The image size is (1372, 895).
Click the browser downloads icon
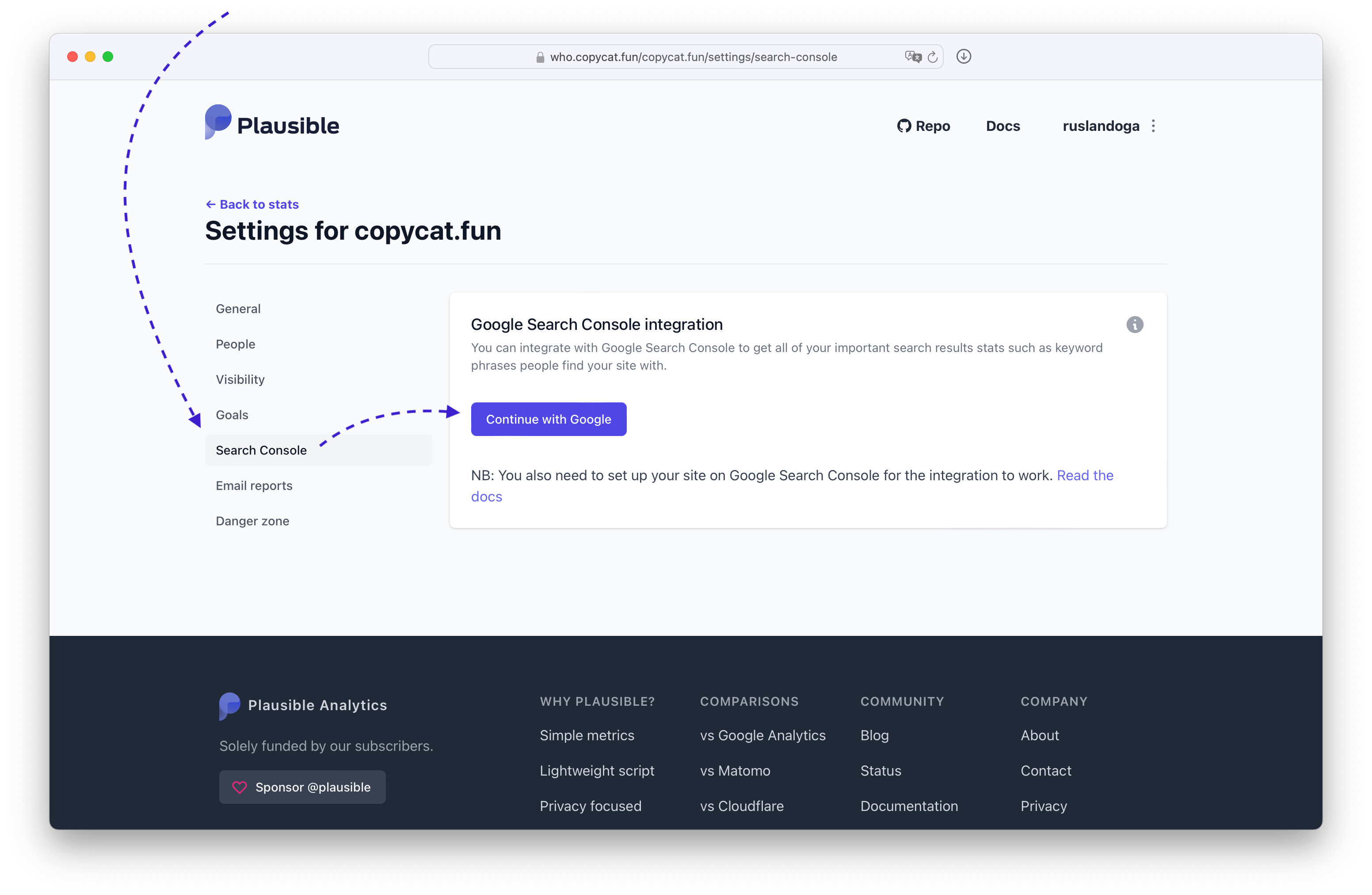click(963, 57)
